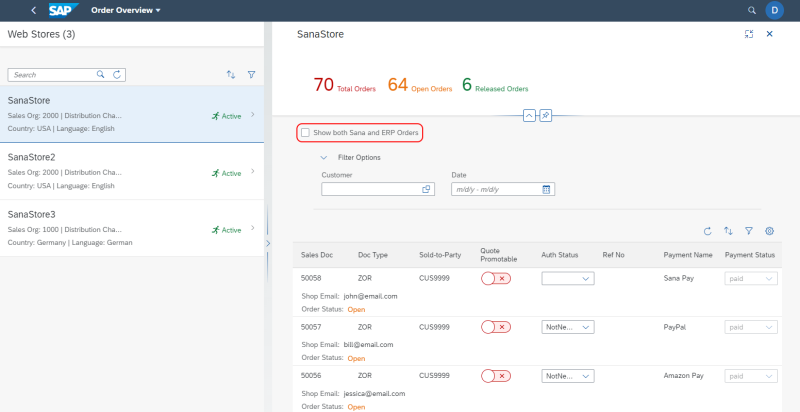Sort the web stores list
800x412 pixels.
tap(231, 74)
